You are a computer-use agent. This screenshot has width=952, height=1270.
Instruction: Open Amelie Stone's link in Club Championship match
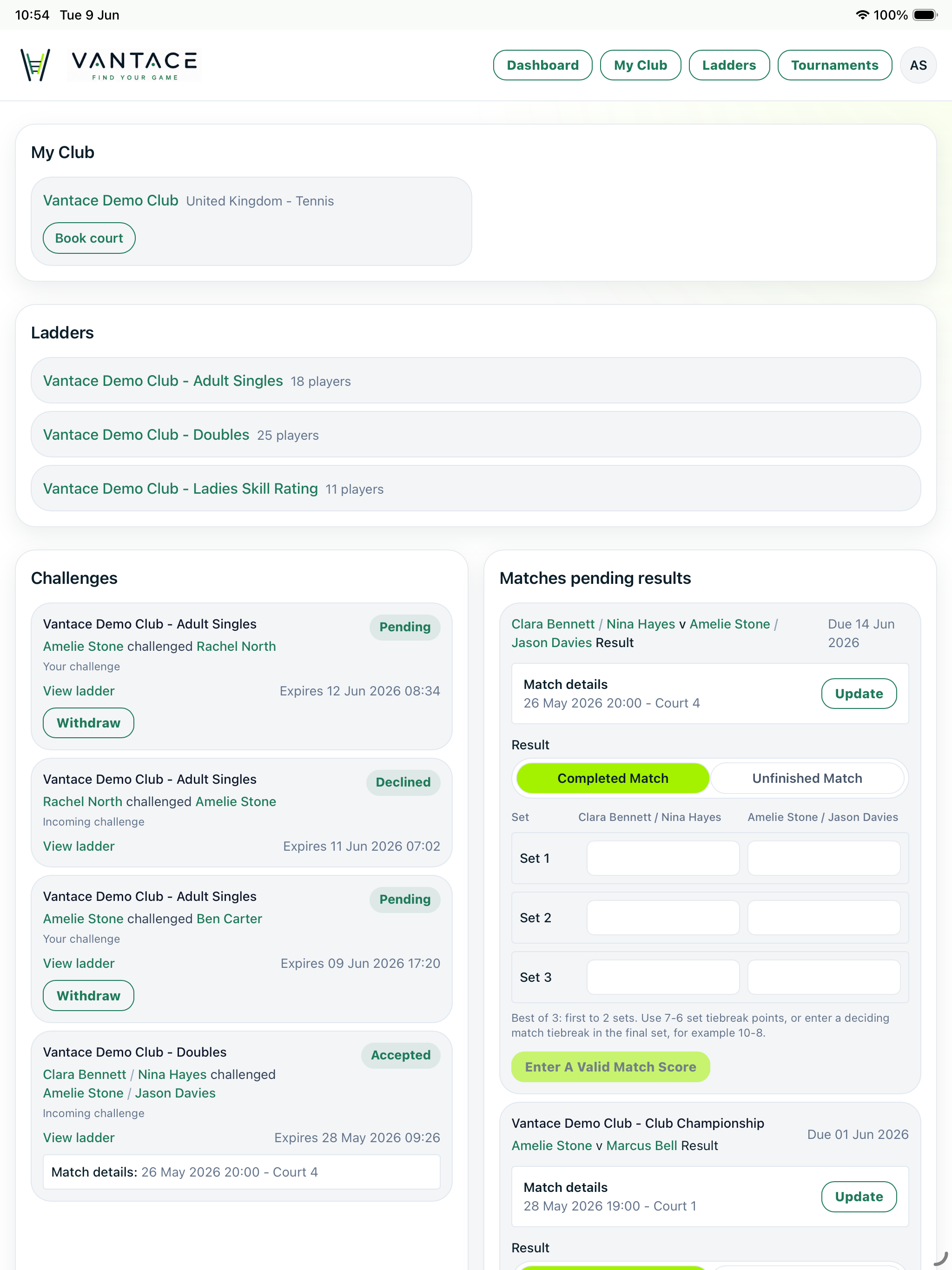[551, 1145]
